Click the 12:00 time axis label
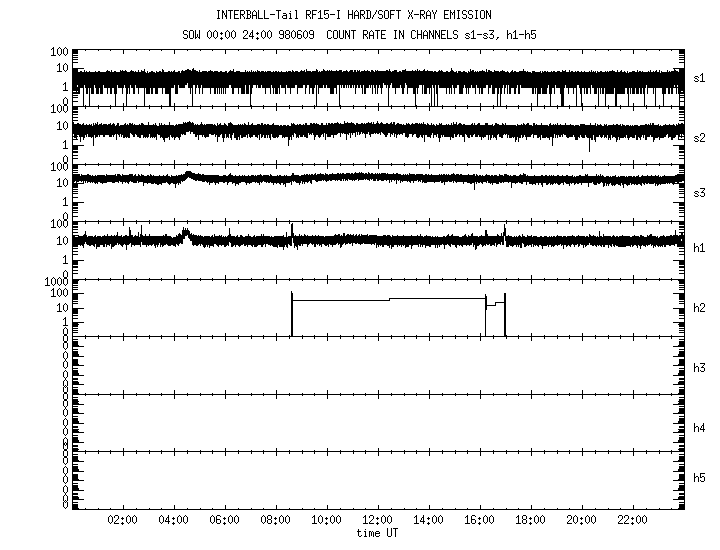Image resolution: width=720 pixels, height=550 pixels. pyautogui.click(x=378, y=521)
